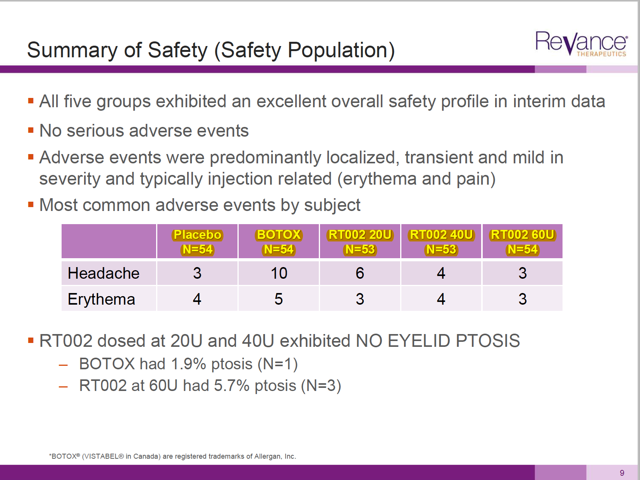Image resolution: width=640 pixels, height=480 pixels.
Task: Click the Erythema value 3 under RT002 60U
Action: 522,299
